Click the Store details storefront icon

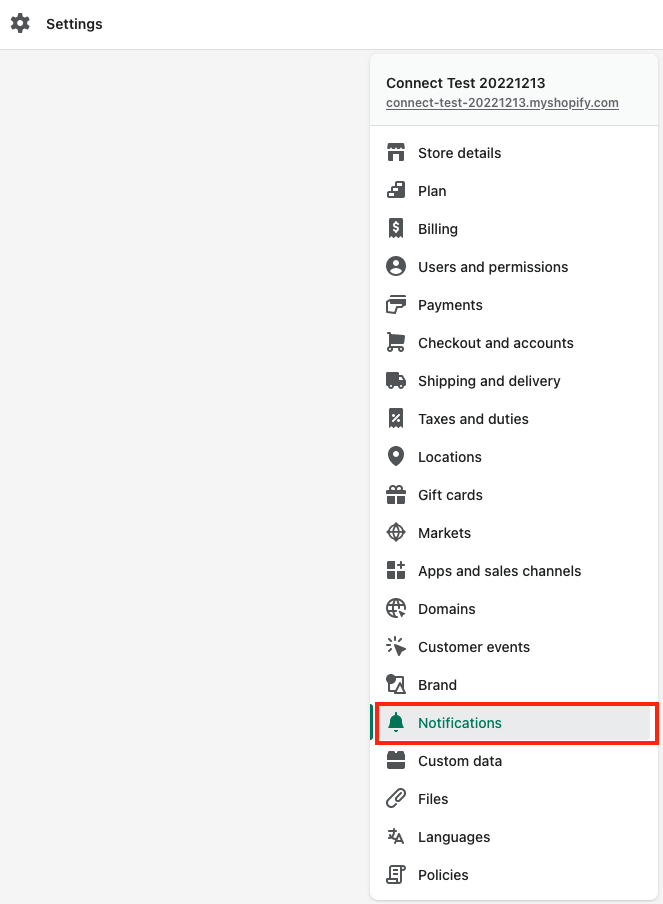396,153
